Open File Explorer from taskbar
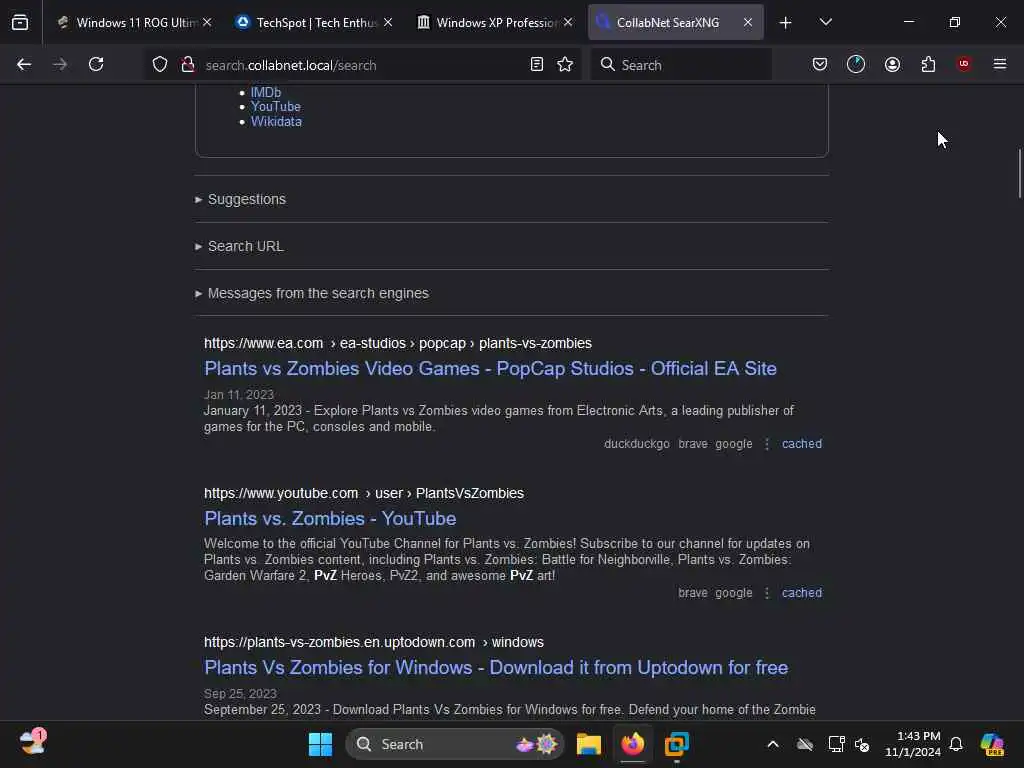Viewport: 1024px width, 768px height. (588, 744)
